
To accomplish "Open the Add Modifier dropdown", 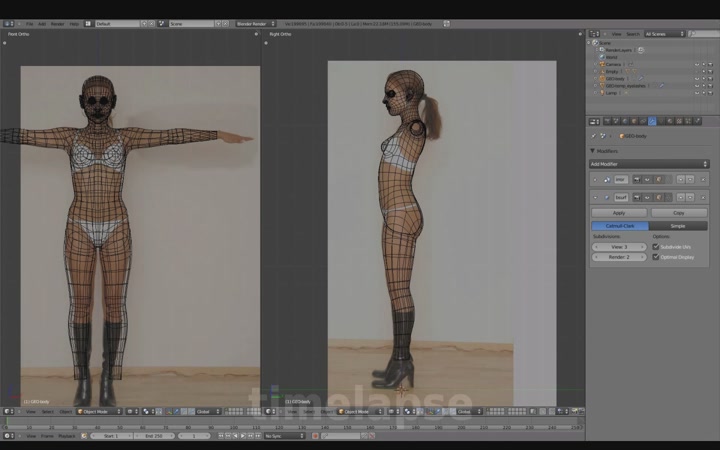I will 649,164.
